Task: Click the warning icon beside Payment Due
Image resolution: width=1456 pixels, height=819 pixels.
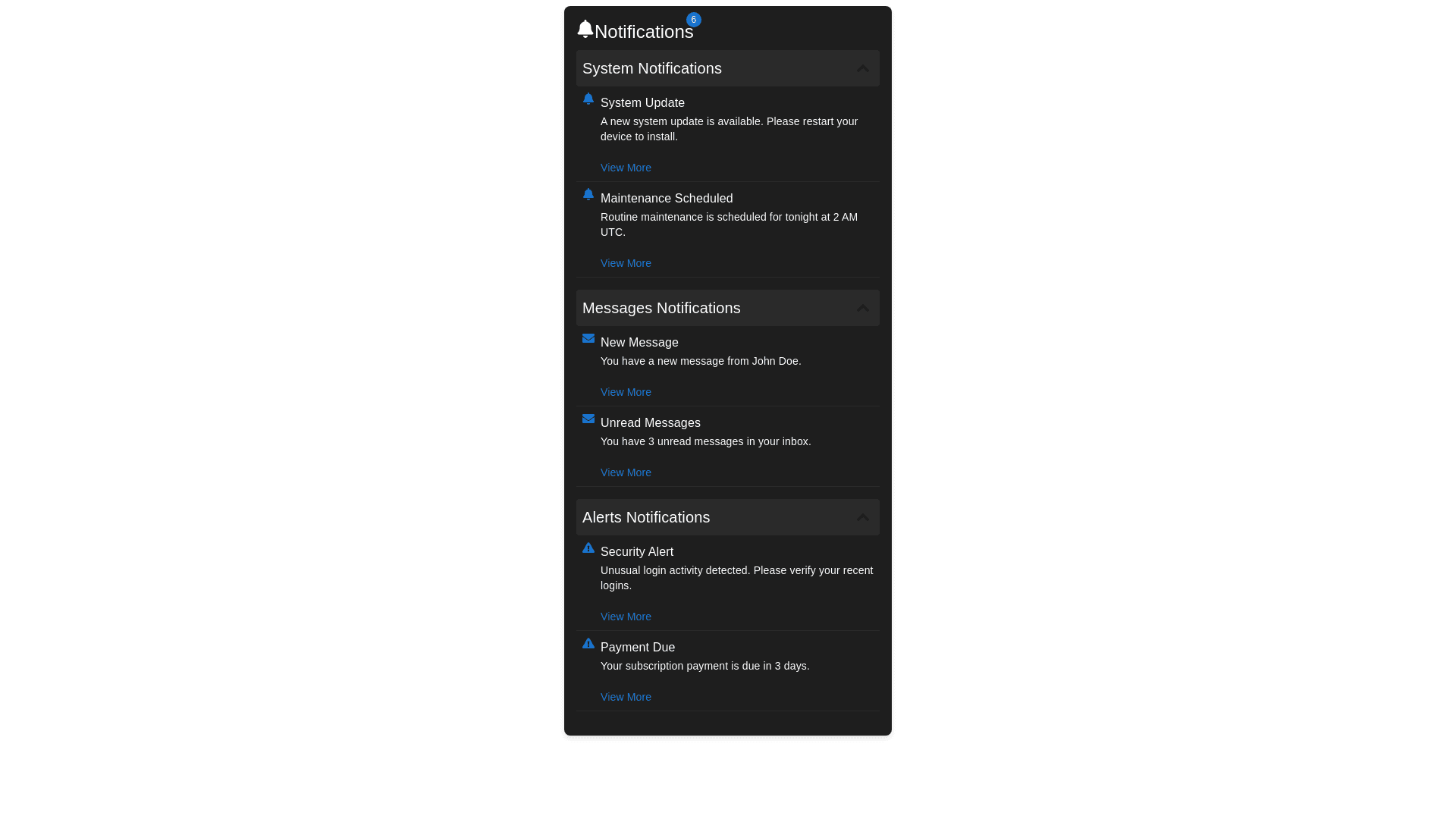Action: pyautogui.click(x=588, y=643)
